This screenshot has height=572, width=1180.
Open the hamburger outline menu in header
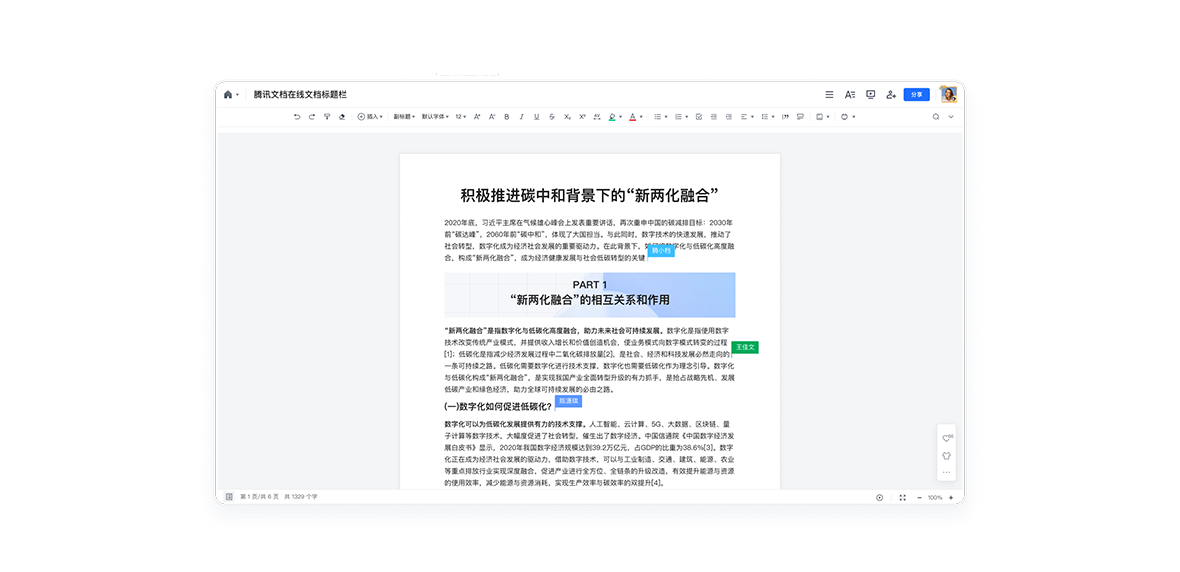(829, 94)
